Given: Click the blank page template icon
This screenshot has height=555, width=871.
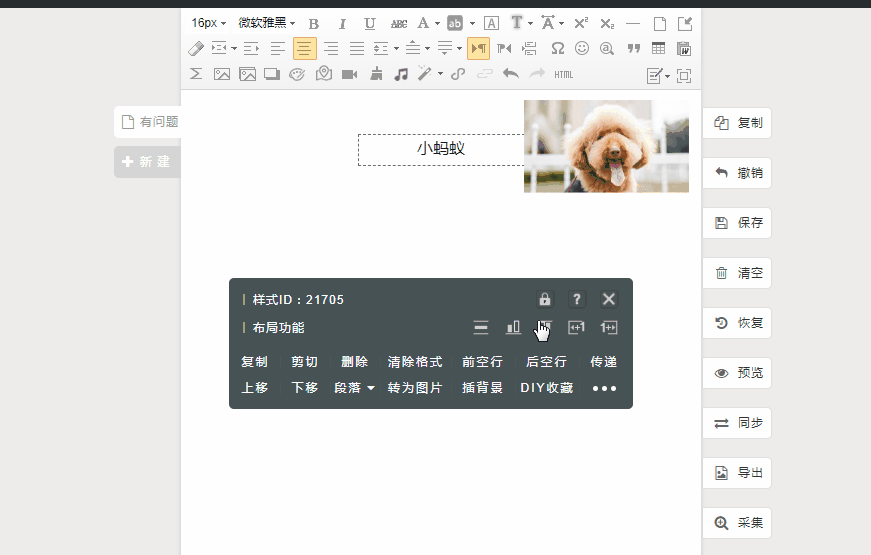Looking at the screenshot, I should tap(659, 23).
